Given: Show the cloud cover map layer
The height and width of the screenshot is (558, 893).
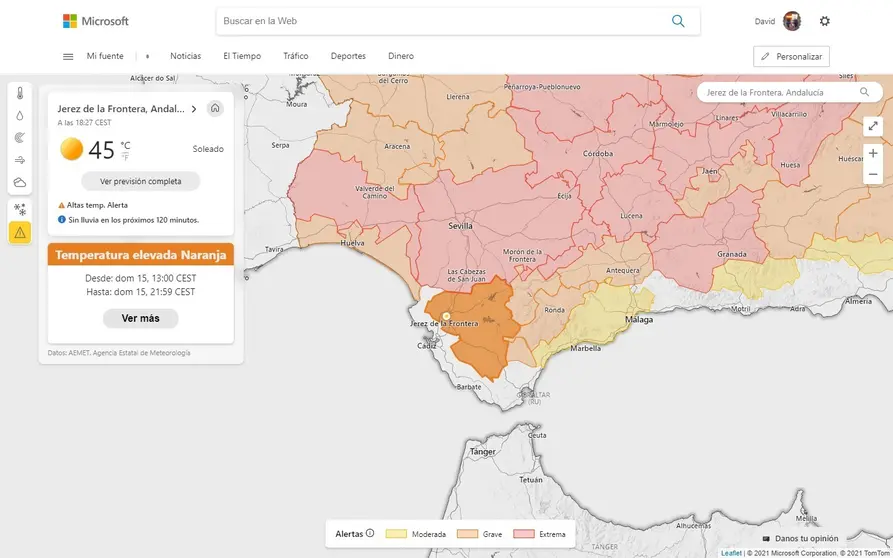Looking at the screenshot, I should click(20, 182).
